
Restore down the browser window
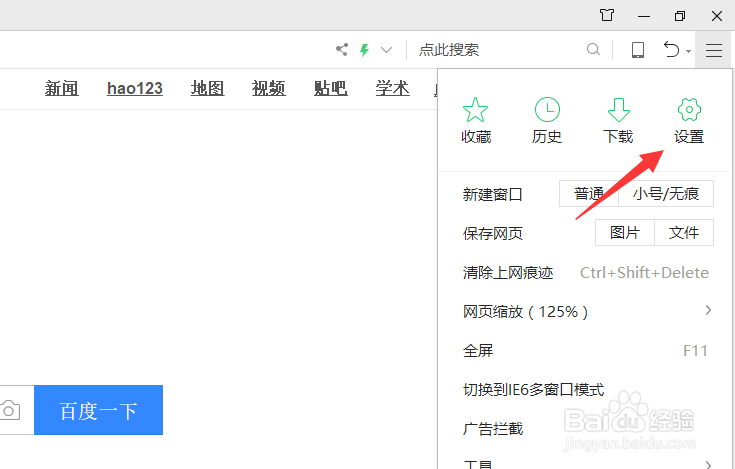[680, 16]
